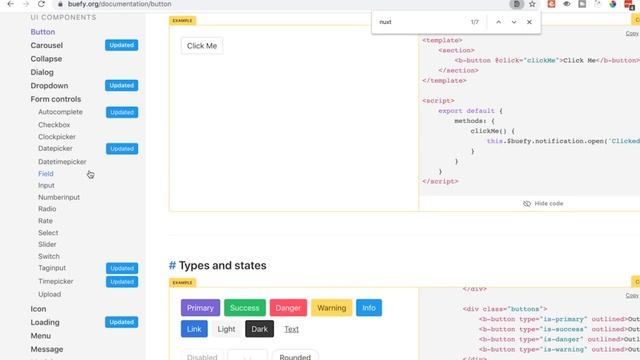This screenshot has height=360, width=640.
Task: Copy code of the first example
Action: [x=632, y=33]
